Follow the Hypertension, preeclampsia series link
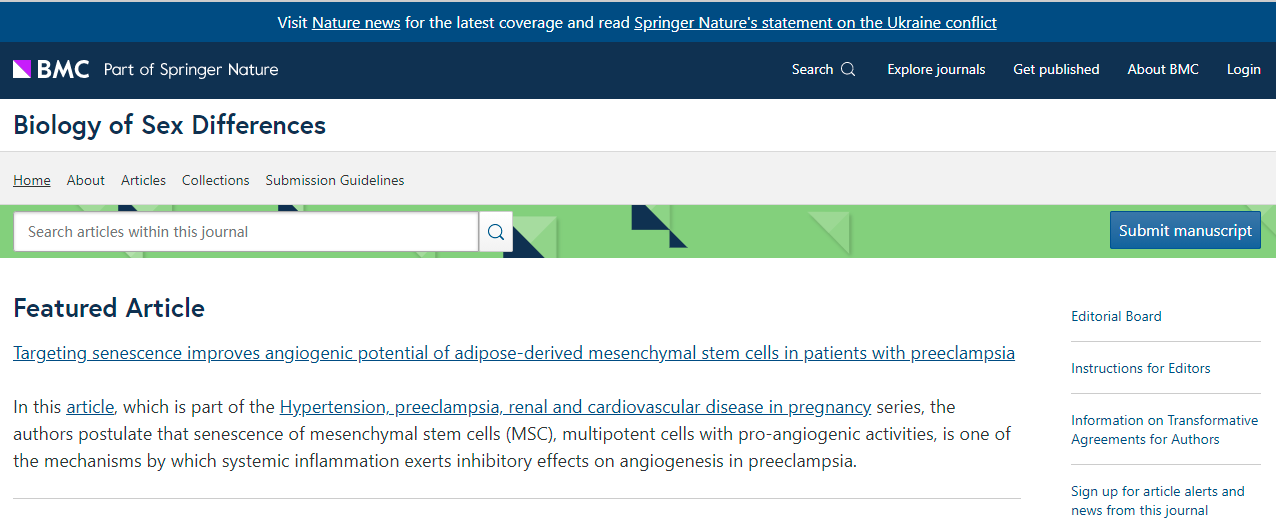1276x519 pixels. [x=575, y=407]
